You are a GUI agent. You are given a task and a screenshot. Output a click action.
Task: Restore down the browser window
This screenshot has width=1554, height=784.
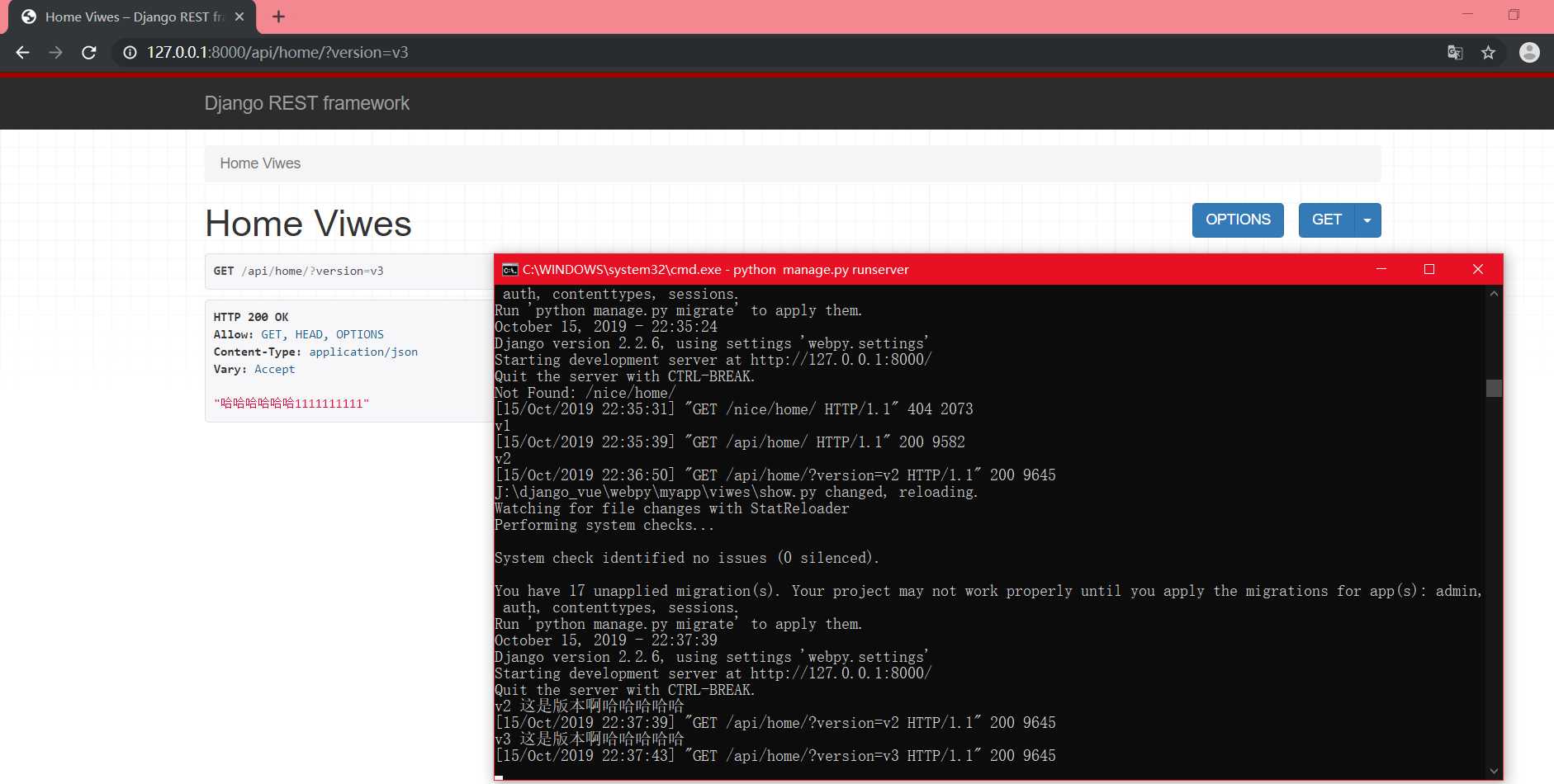click(1514, 15)
